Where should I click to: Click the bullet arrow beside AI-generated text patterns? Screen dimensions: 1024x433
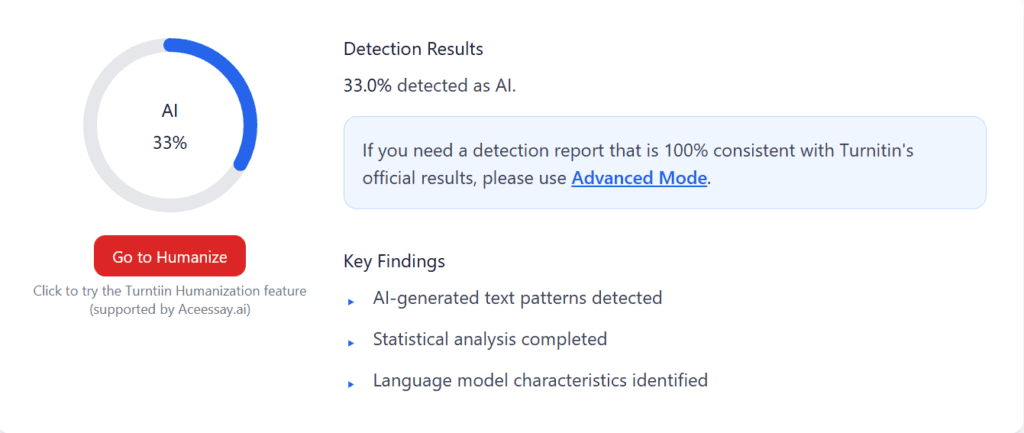click(x=351, y=301)
